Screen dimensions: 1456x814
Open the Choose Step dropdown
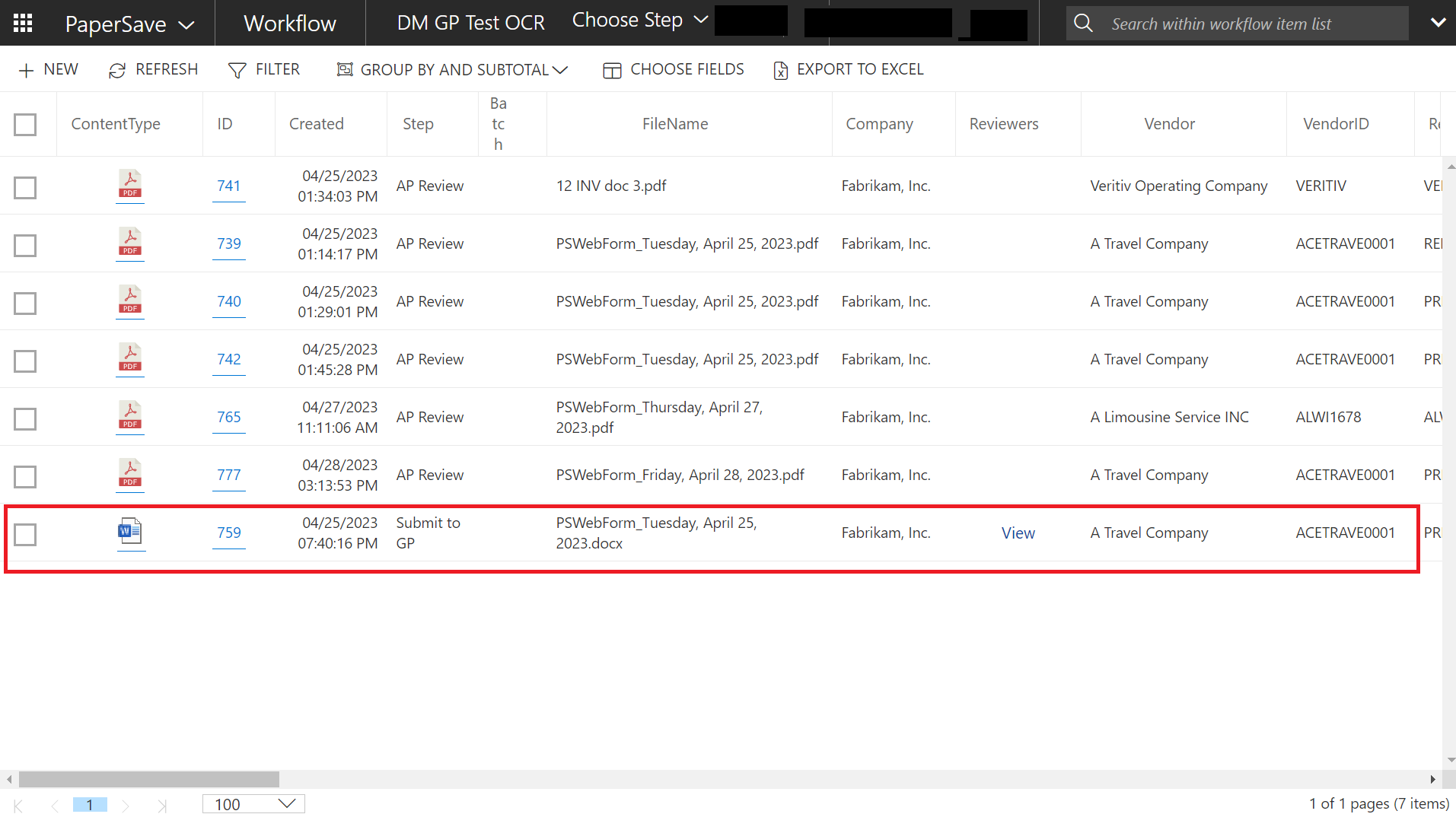pyautogui.click(x=640, y=21)
